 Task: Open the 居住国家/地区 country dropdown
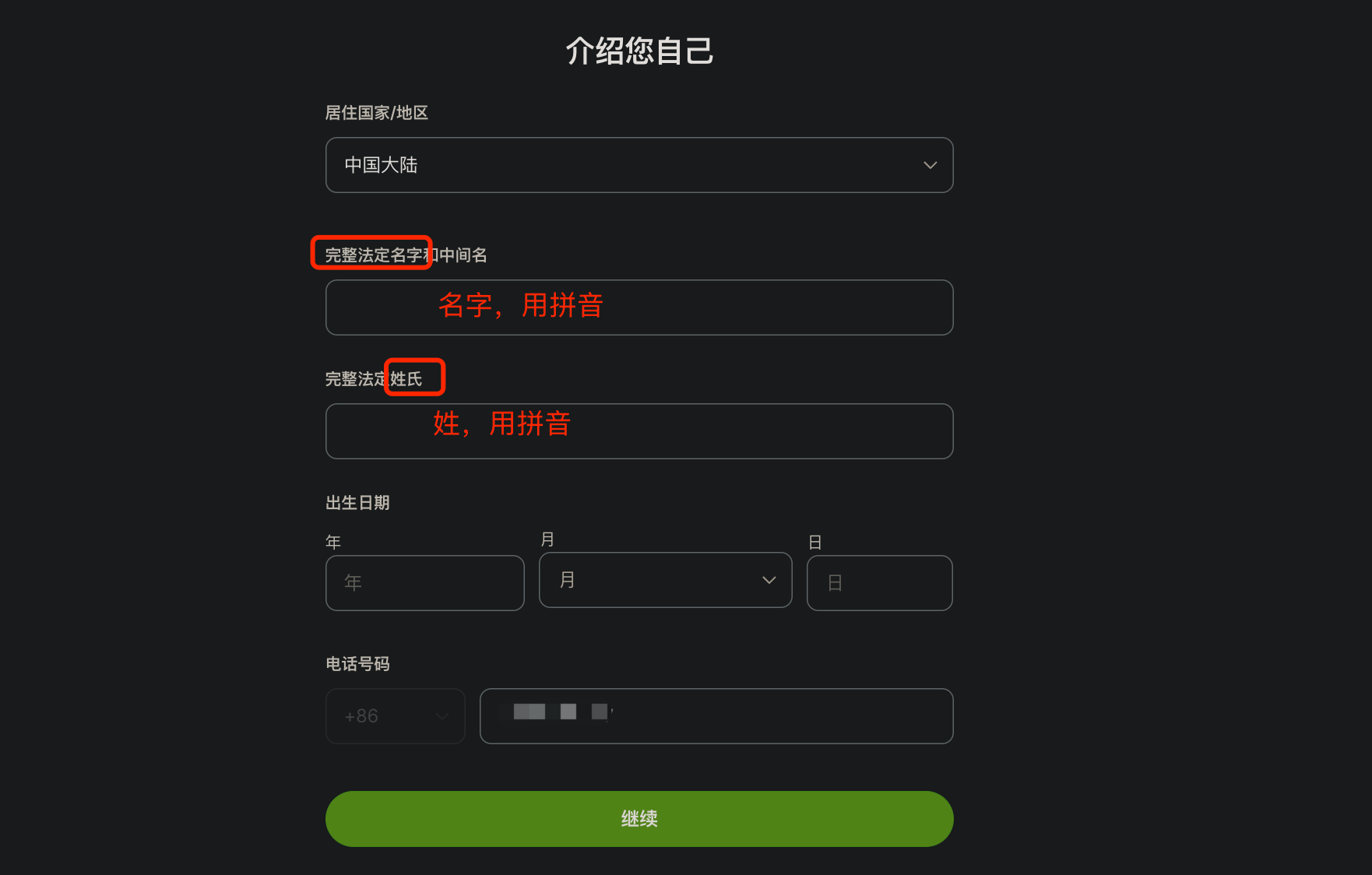tap(639, 165)
